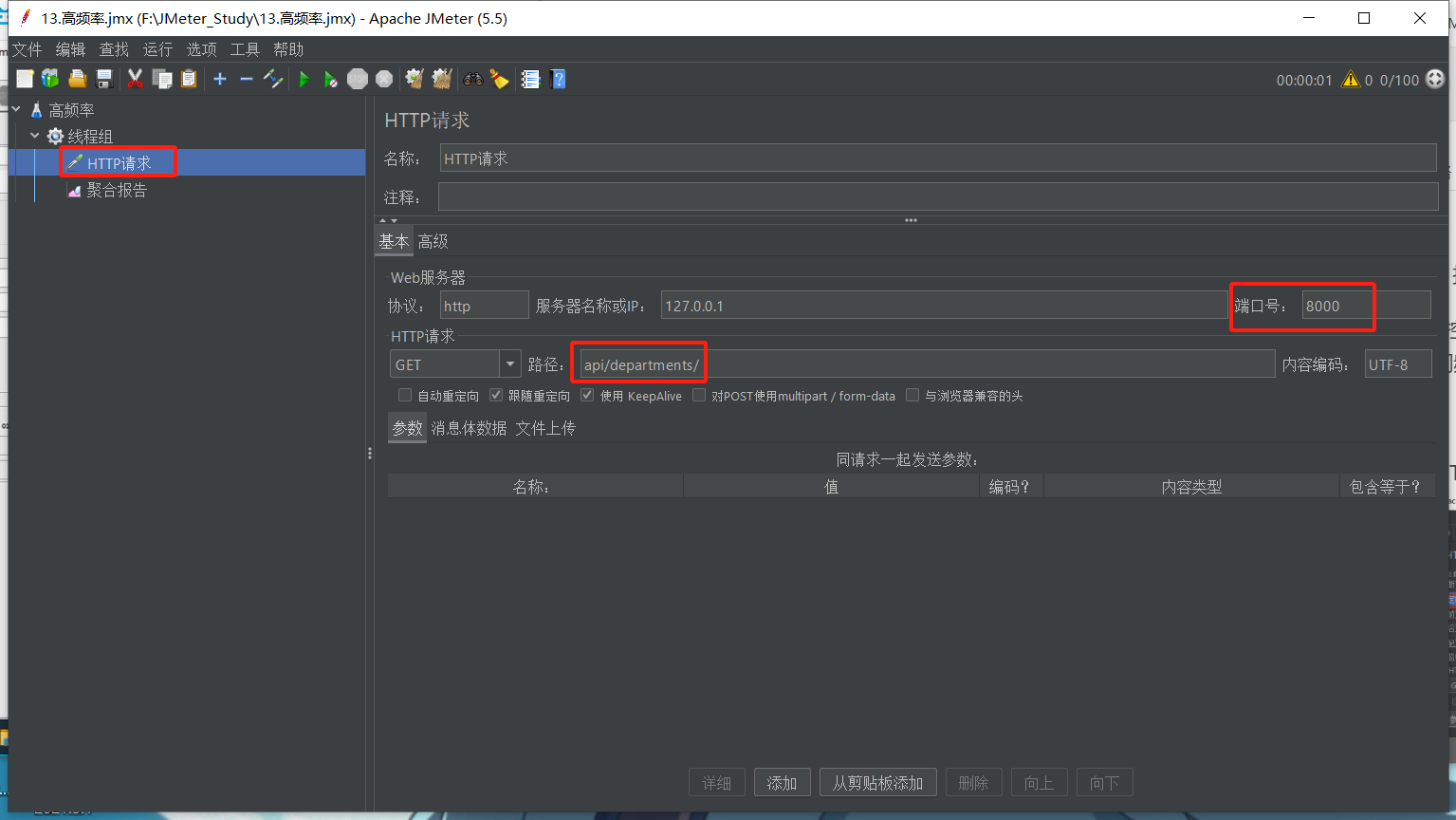This screenshot has width=1456, height=820.
Task: Enable 对POST使用multipart / form-data checkbox
Action: pyautogui.click(x=699, y=395)
